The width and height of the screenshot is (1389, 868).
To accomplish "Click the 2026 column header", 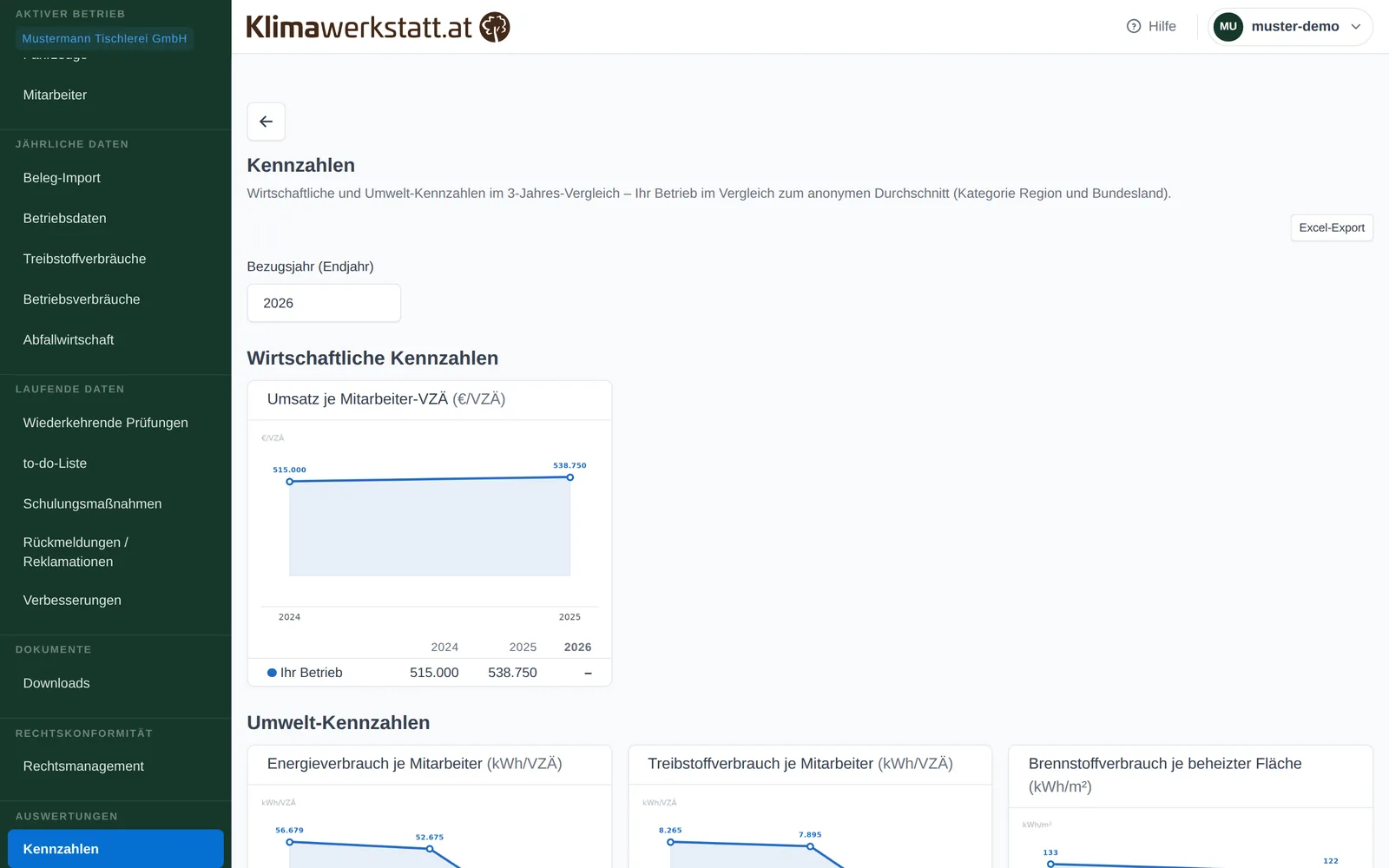I will (577, 648).
